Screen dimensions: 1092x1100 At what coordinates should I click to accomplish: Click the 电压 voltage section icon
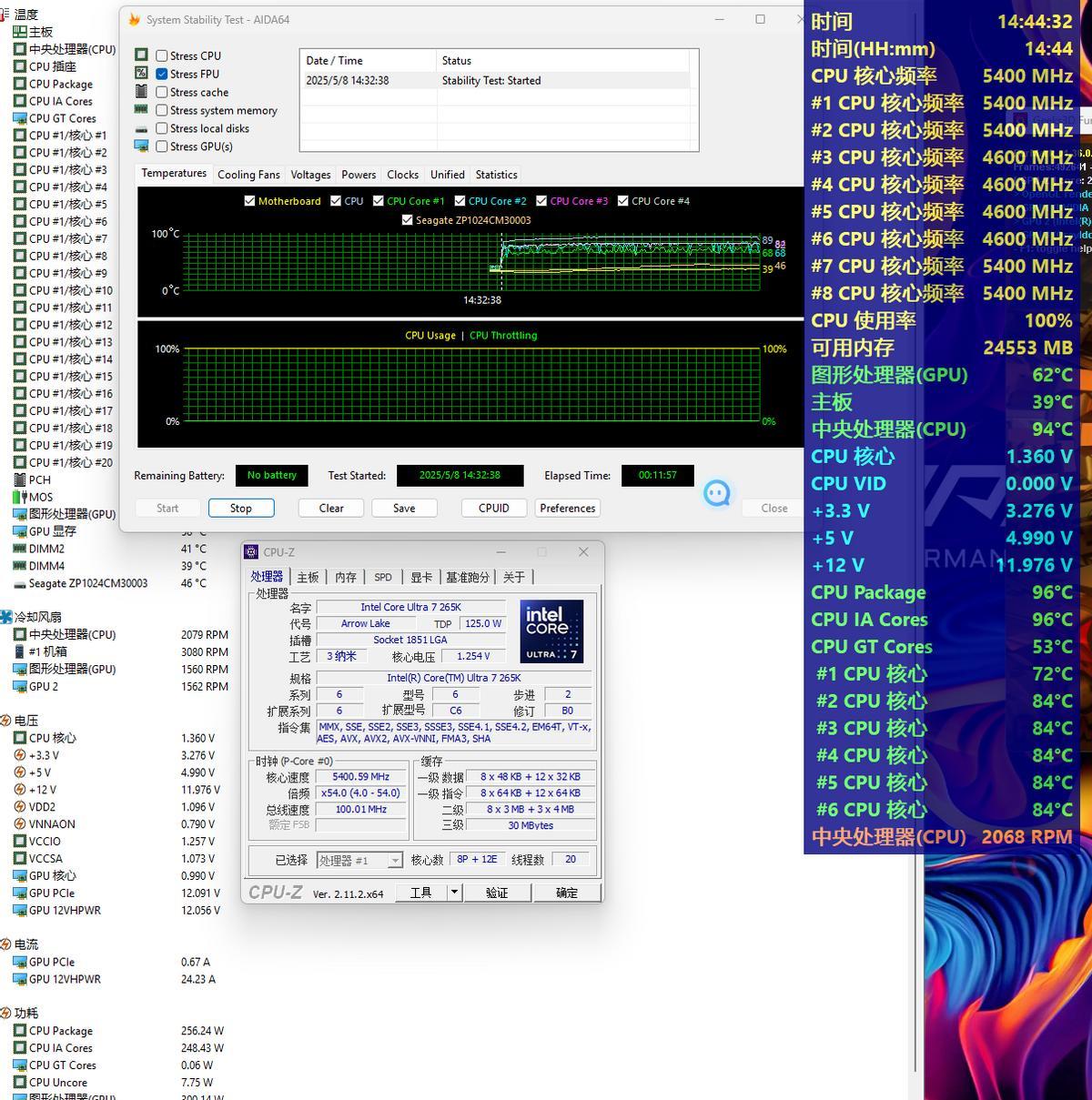click(x=6, y=721)
